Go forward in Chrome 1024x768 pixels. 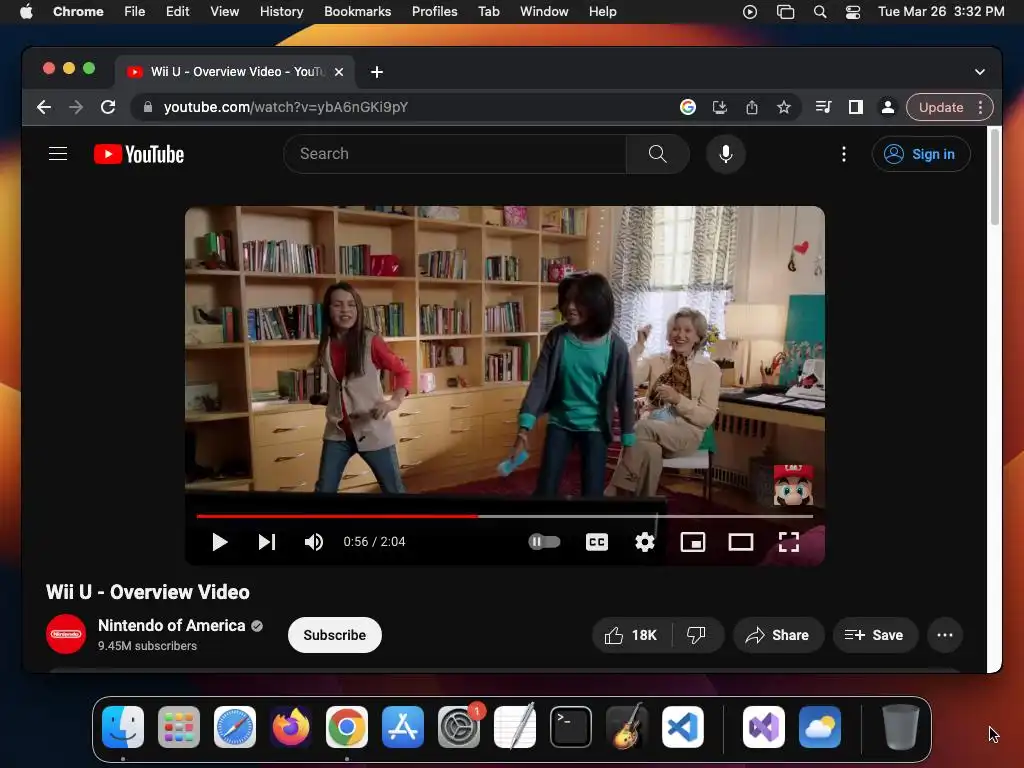76,107
